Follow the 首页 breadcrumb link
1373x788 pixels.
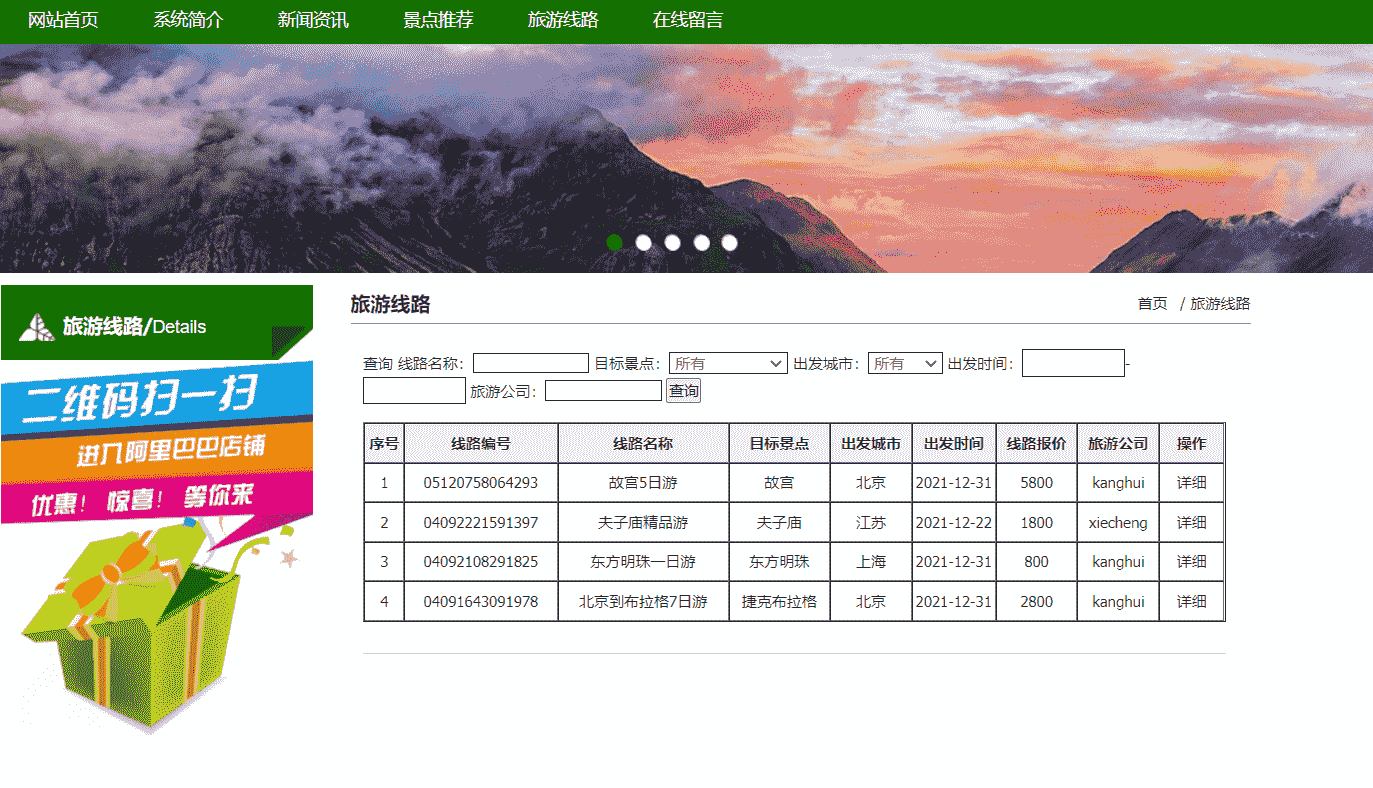(x=1152, y=304)
